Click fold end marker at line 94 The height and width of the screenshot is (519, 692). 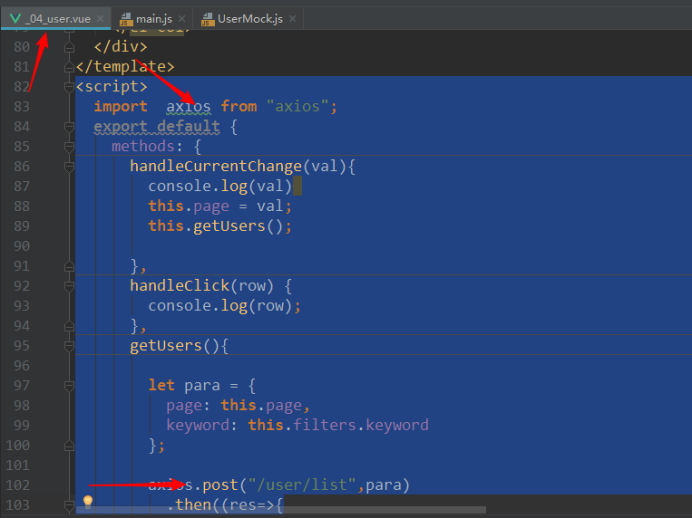(x=69, y=326)
